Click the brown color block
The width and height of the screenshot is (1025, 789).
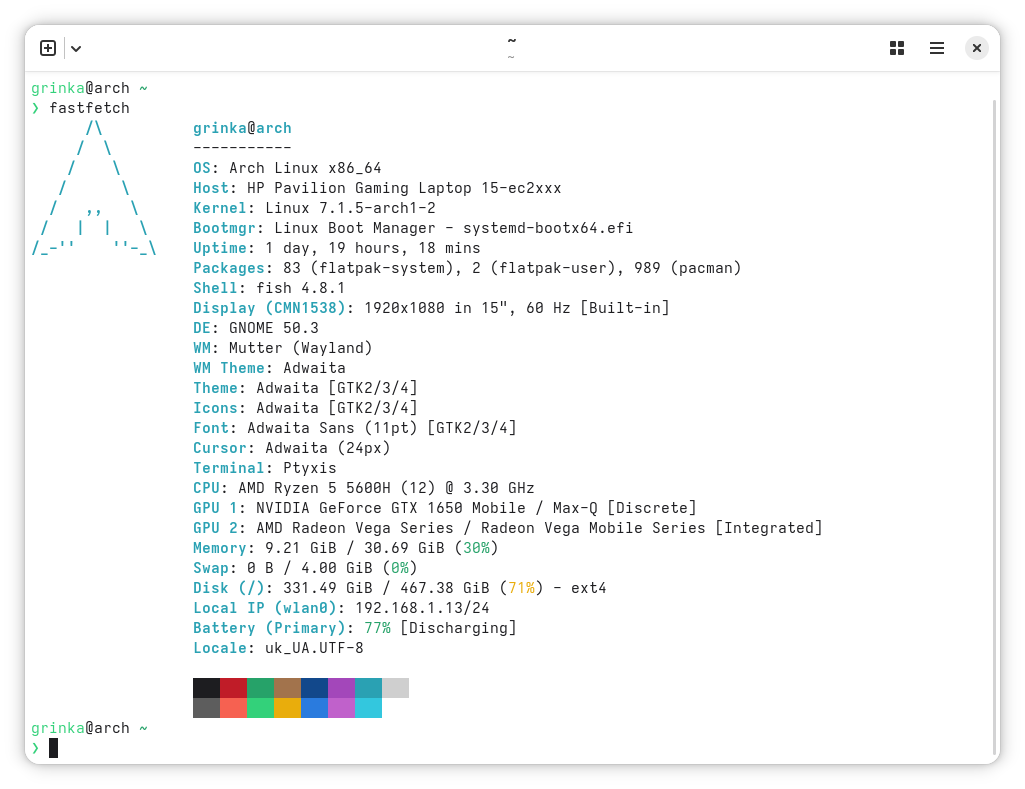288,688
